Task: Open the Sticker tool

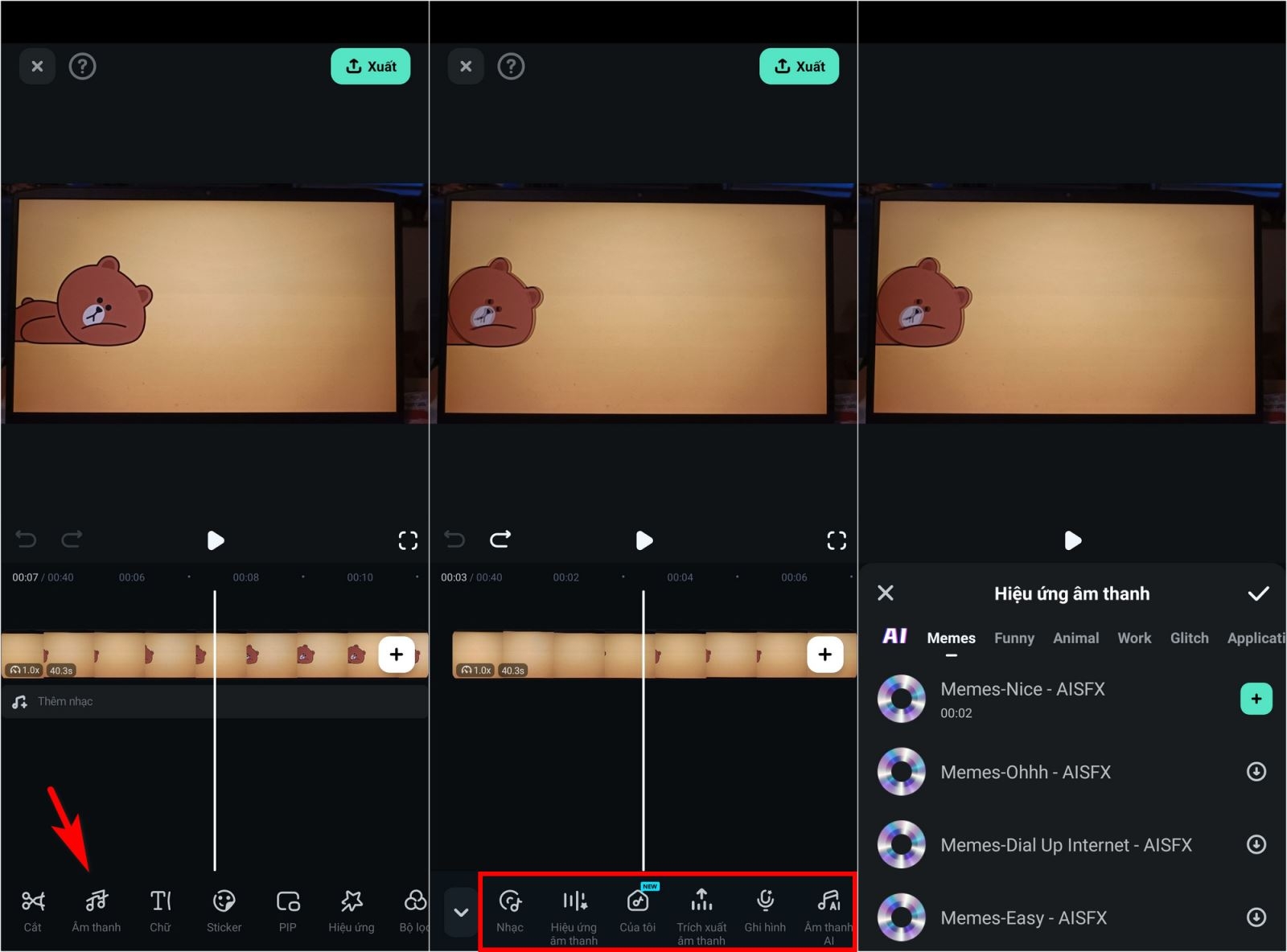Action: pyautogui.click(x=224, y=910)
